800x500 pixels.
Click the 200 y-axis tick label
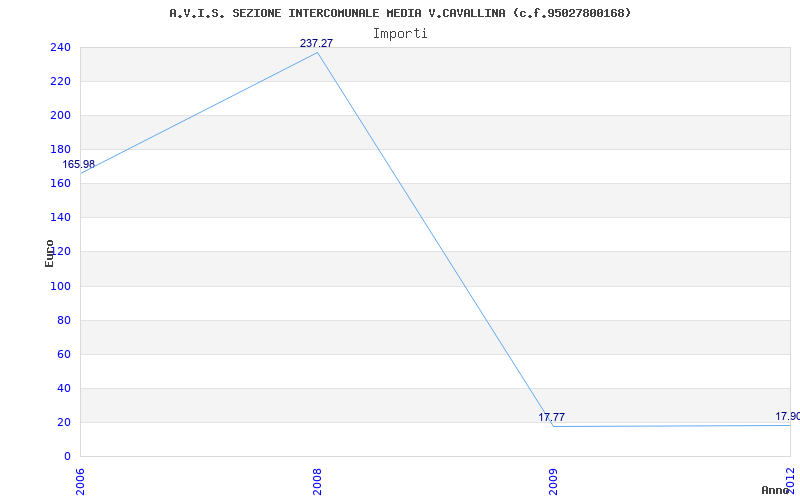click(x=60, y=115)
